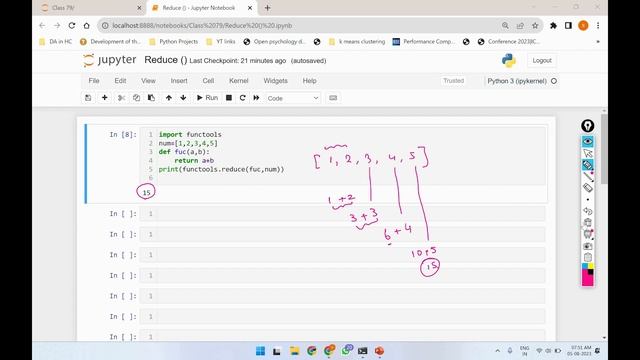Insert a new cell below with plus icon
Screen dimensions: 640x360
pyautogui.click(x=104, y=98)
